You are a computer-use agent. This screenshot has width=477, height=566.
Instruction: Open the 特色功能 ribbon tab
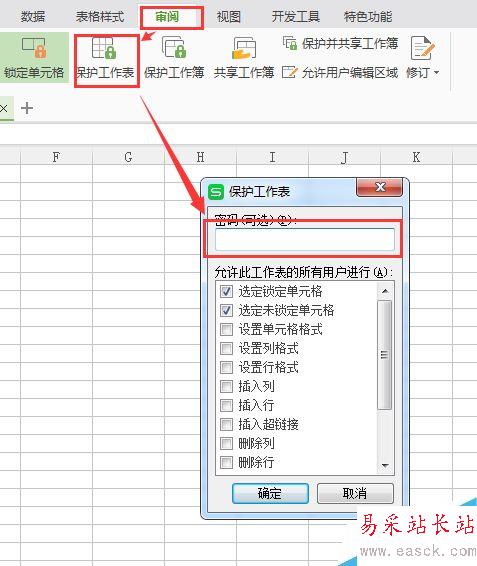(368, 17)
